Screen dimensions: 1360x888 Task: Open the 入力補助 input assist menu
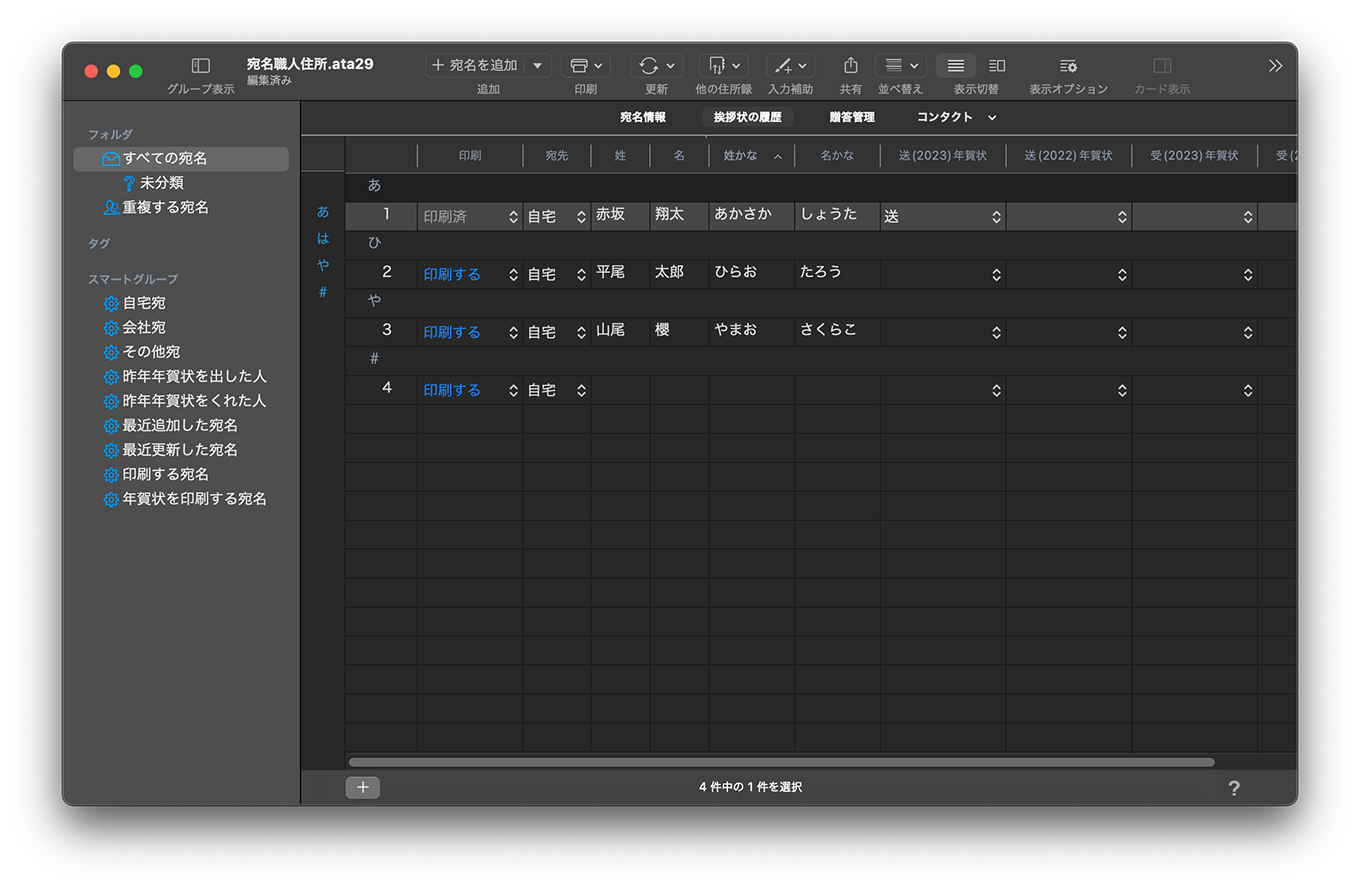click(x=790, y=65)
